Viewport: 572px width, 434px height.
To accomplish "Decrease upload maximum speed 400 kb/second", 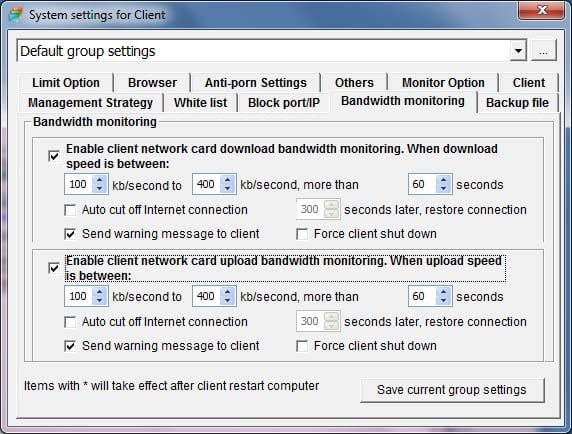I will pos(228,301).
